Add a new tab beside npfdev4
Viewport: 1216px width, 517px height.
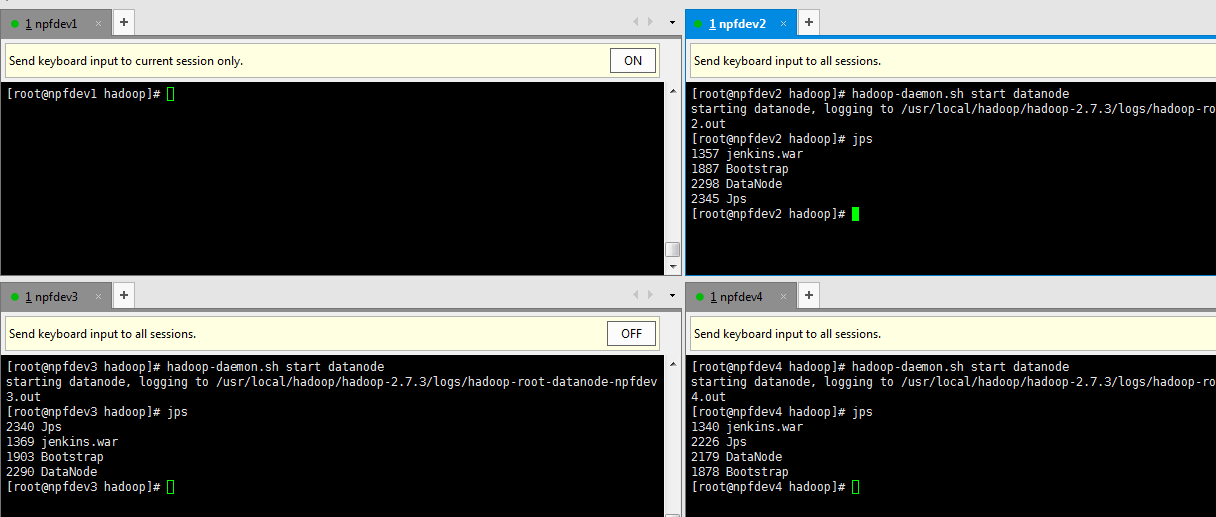809,296
